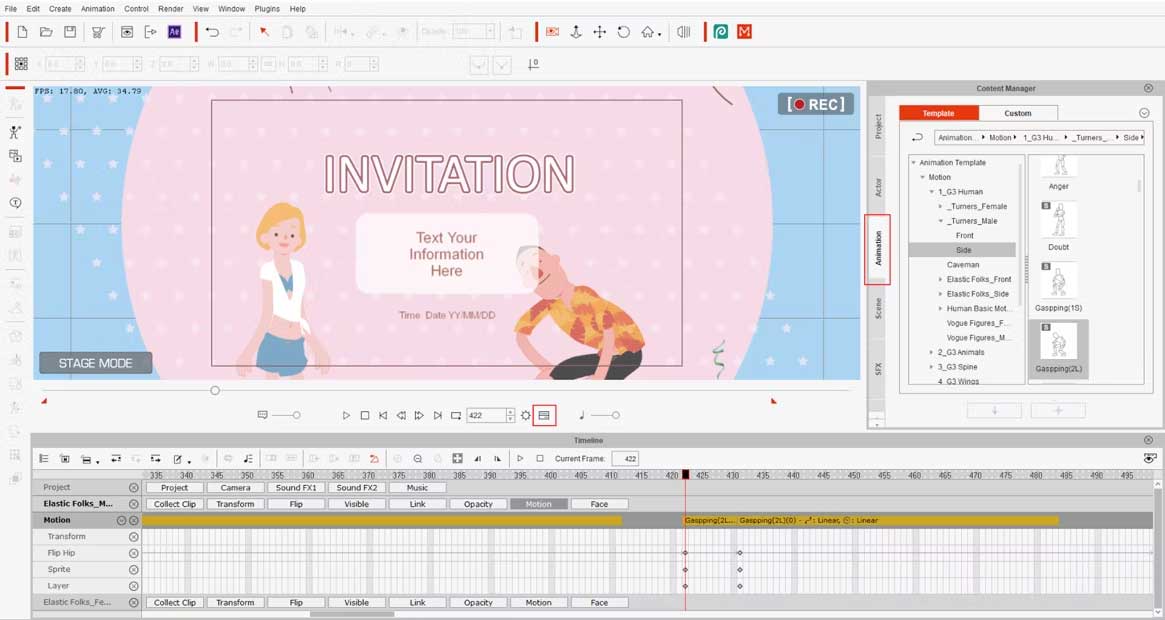Open the New Project icon
Screen dimensions: 1165x620
point(20,32)
